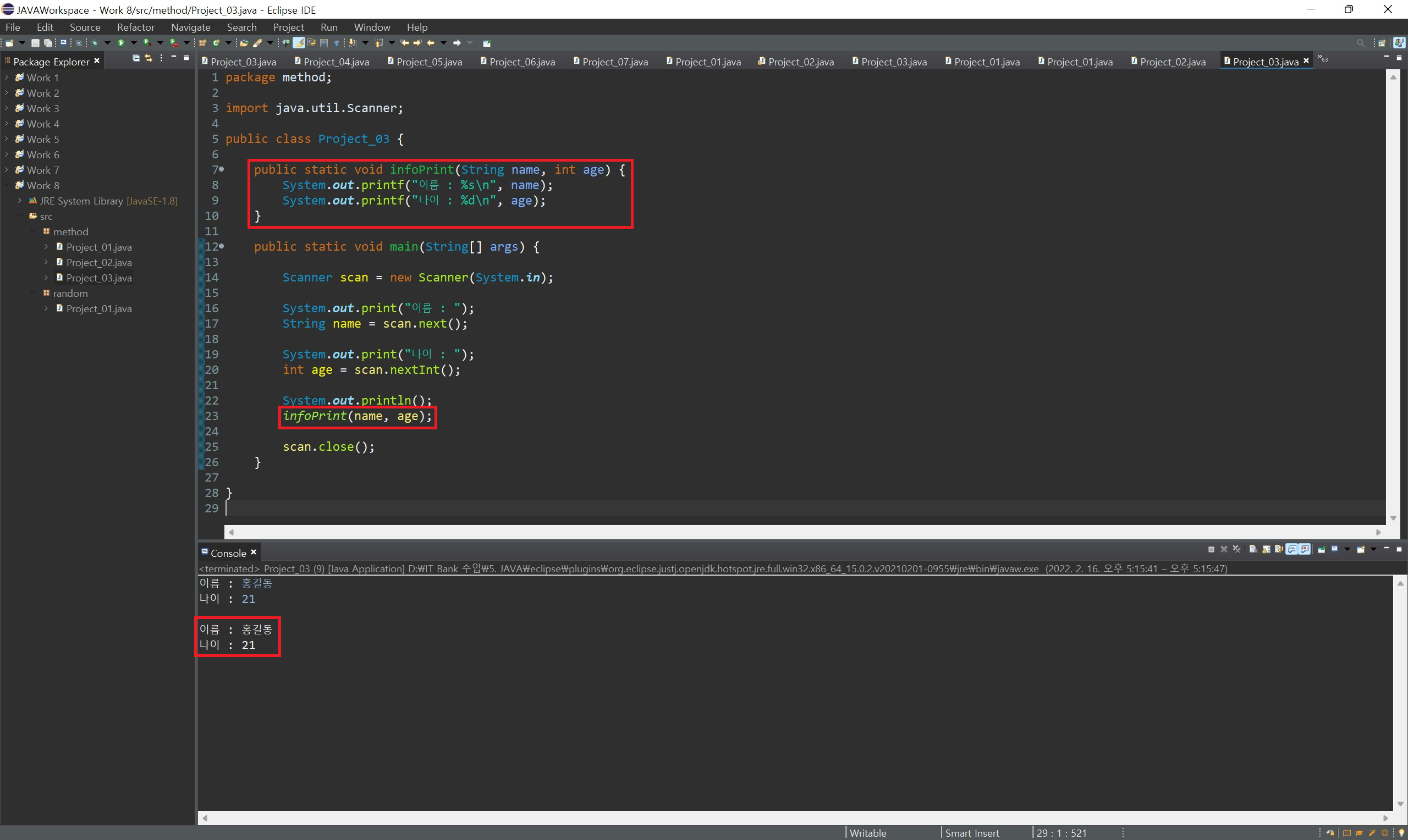Click the Save disk icon
This screenshot has width=1408, height=840.
[x=35, y=43]
